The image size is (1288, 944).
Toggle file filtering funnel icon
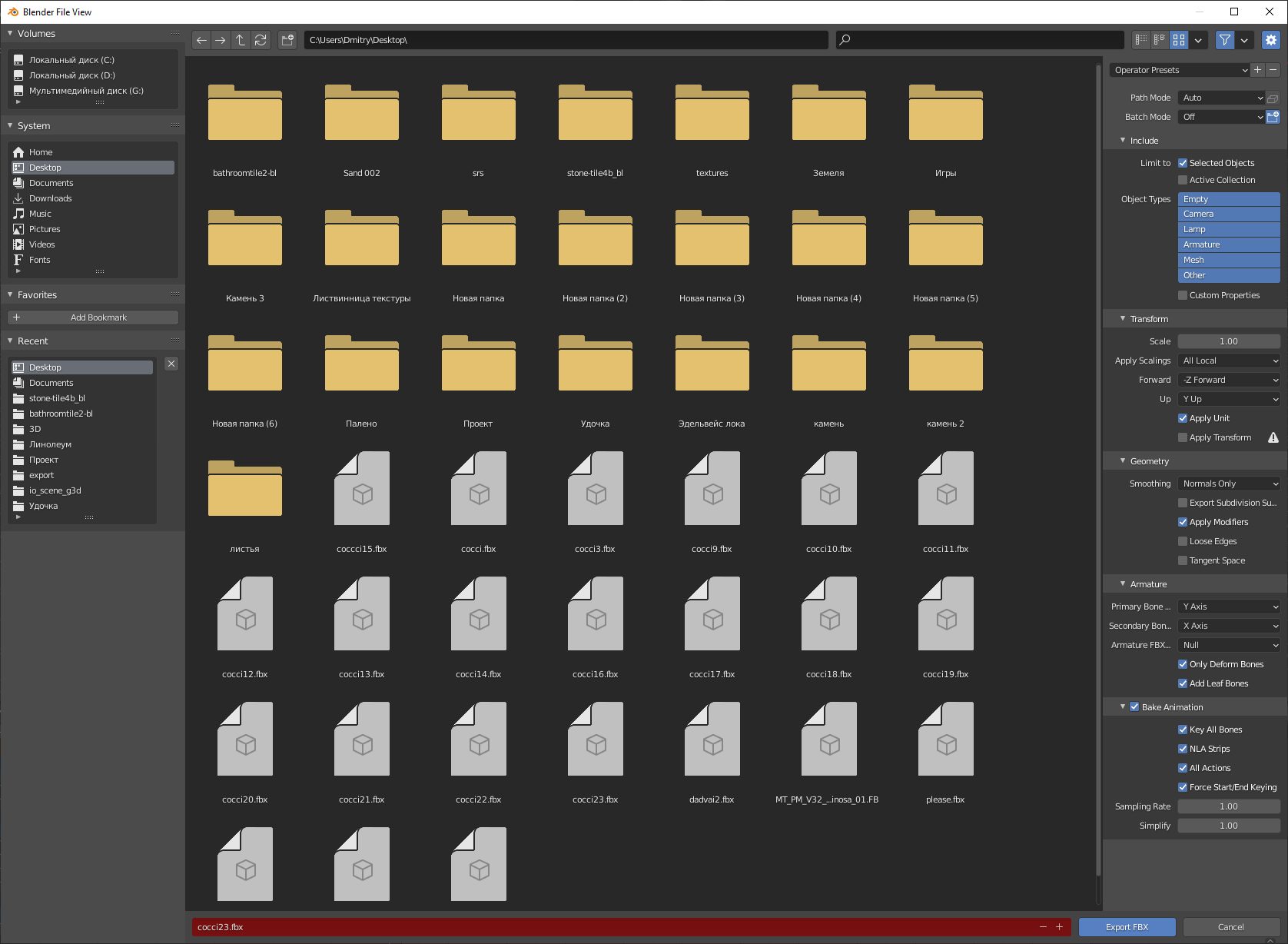click(1225, 40)
